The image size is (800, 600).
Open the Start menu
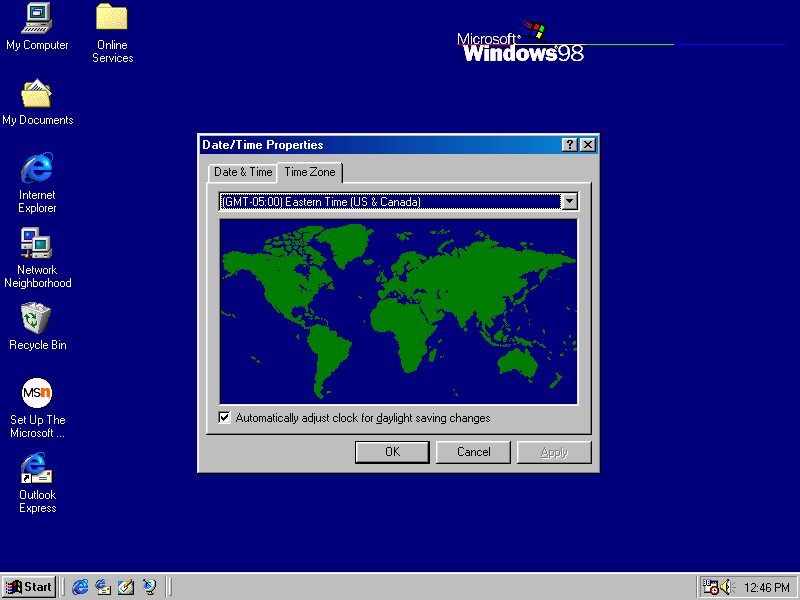(29, 587)
